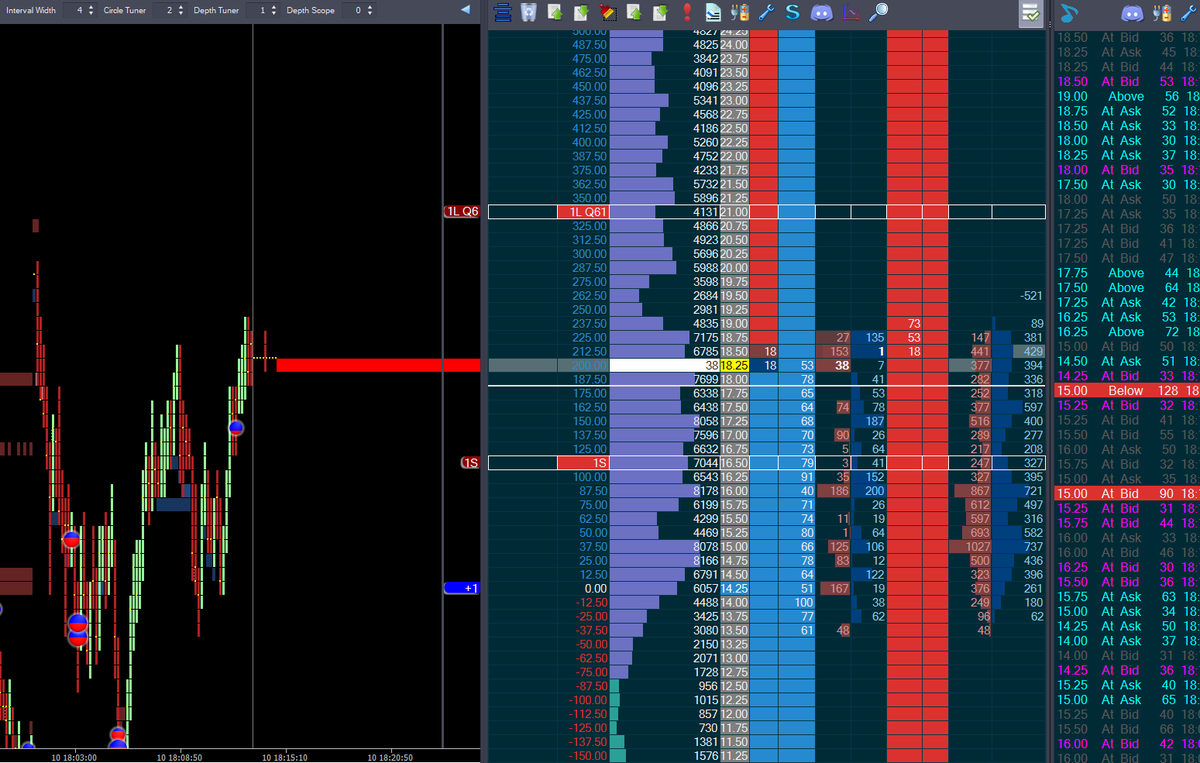The height and width of the screenshot is (763, 1200).
Task: Click the -521 delta cell
Action: coord(1020,296)
